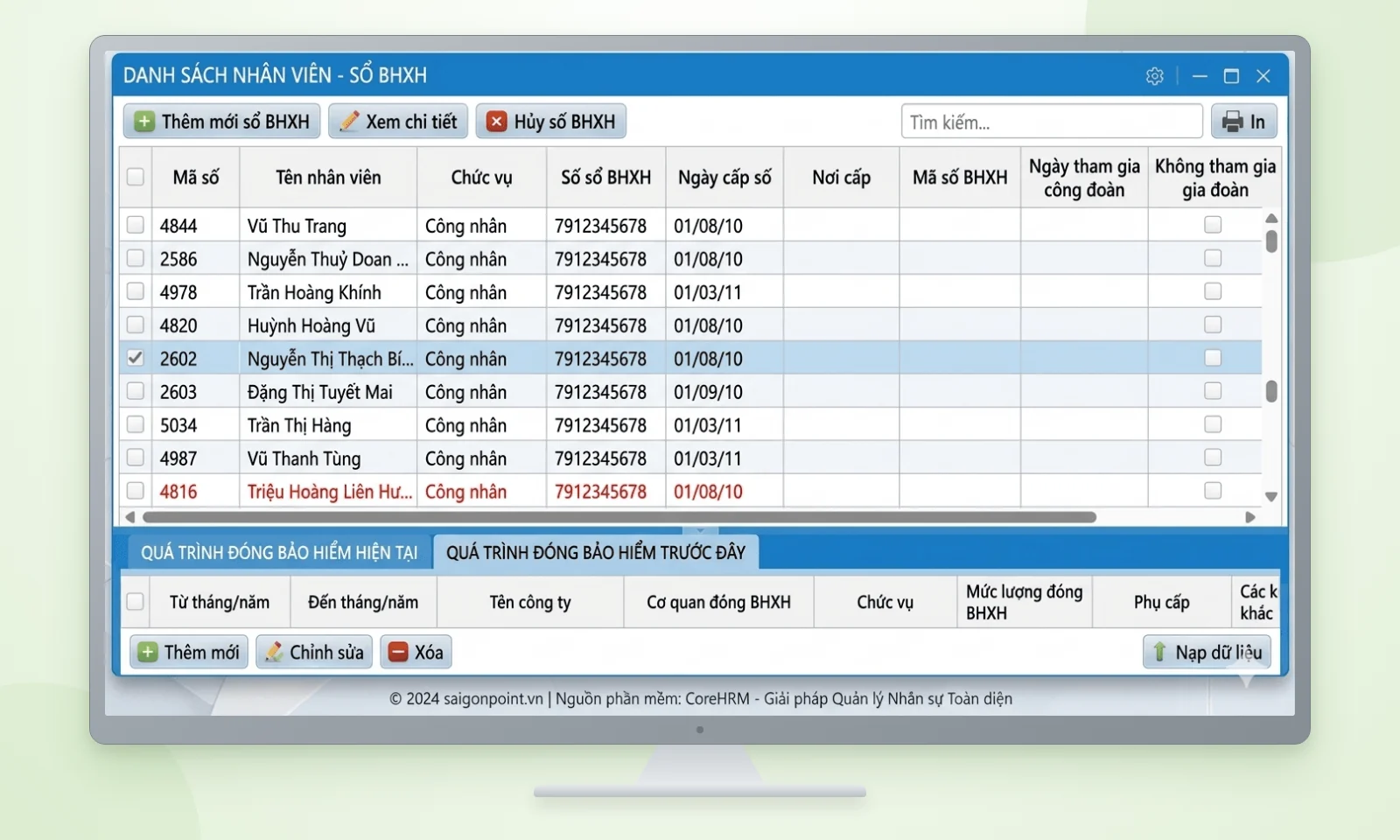Screen dimensions: 1400x840
Task: Click the horizontal scrollbar left arrow
Action: (130, 517)
